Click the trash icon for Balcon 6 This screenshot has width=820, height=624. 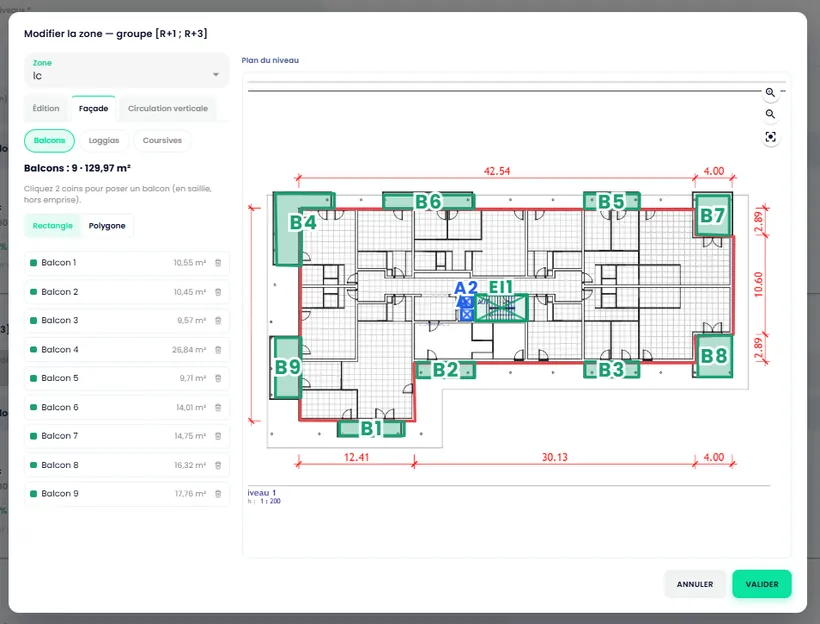pyautogui.click(x=218, y=407)
